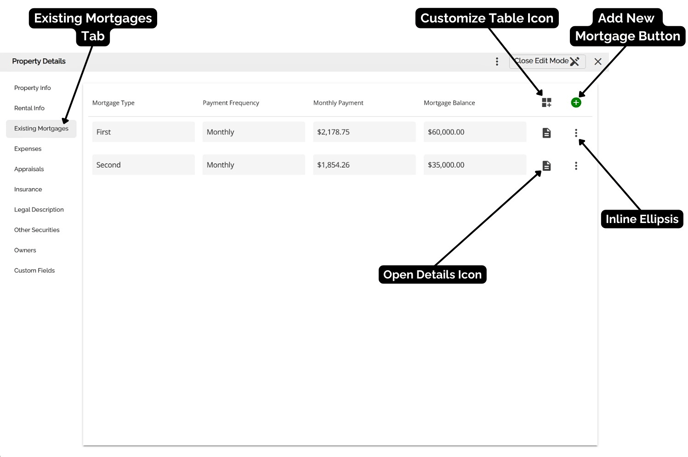Edit Monthly Payment $1,854.26 field
The height and width of the screenshot is (457, 688).
pyautogui.click(x=364, y=165)
